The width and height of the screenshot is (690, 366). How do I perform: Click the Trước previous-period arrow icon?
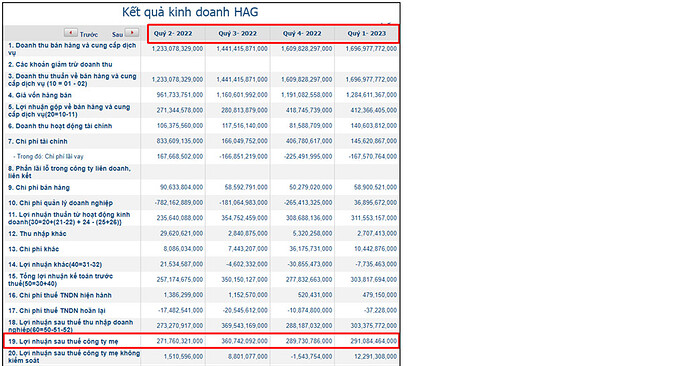[70, 33]
